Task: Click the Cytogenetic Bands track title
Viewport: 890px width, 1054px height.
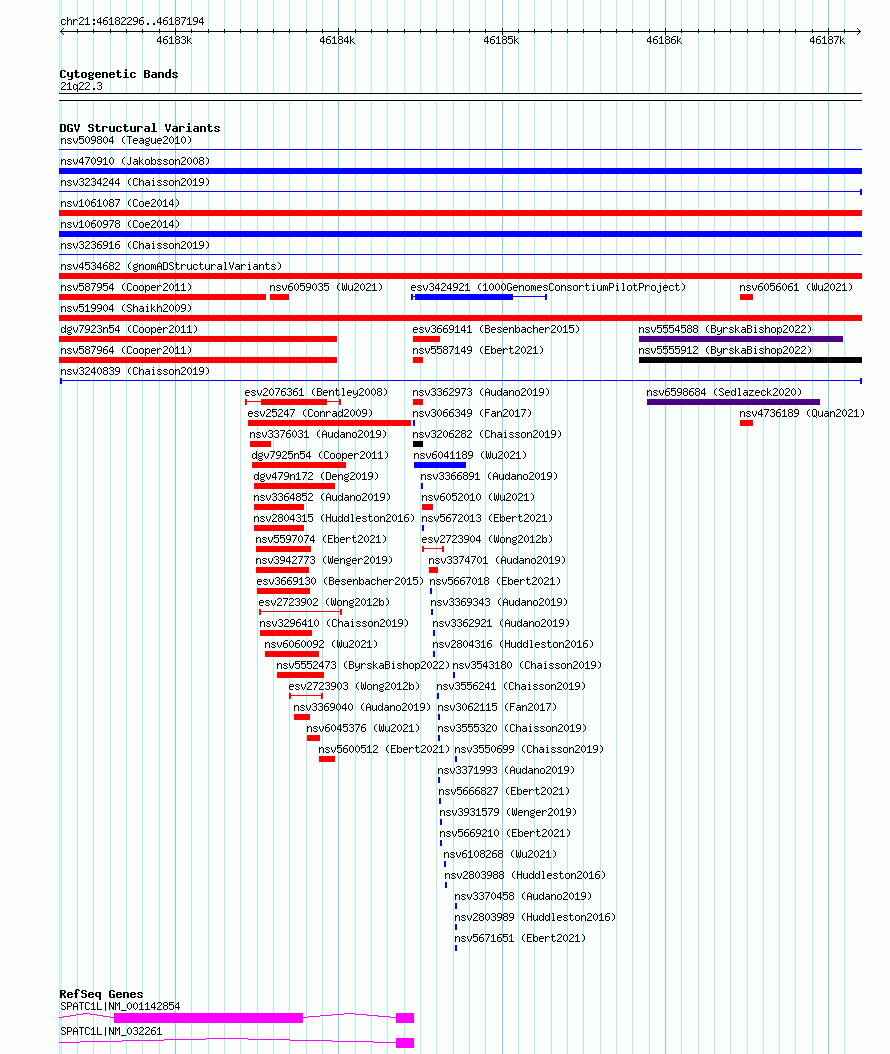Action: click(x=119, y=74)
